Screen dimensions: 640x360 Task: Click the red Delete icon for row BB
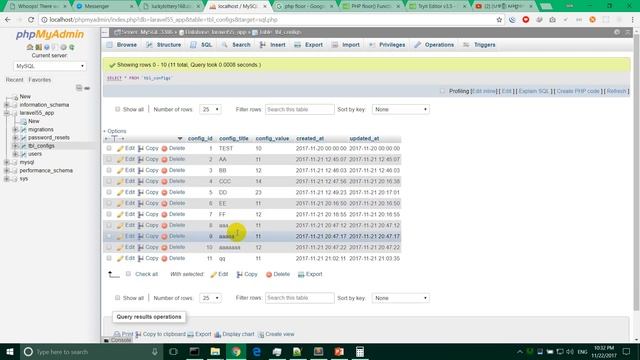tap(164, 171)
